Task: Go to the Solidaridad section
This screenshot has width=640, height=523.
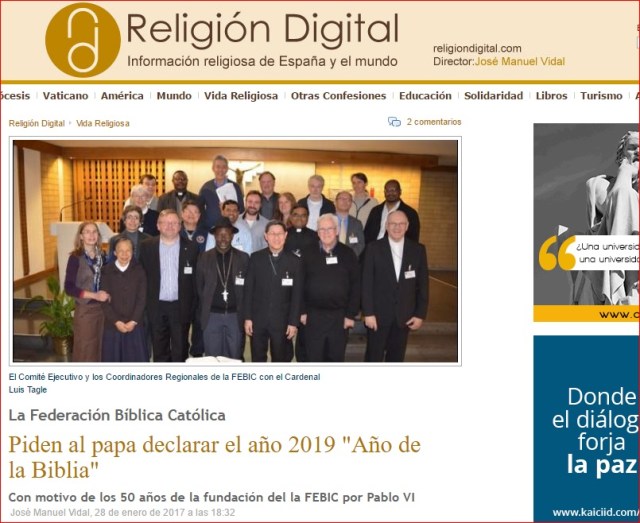Action: [493, 96]
